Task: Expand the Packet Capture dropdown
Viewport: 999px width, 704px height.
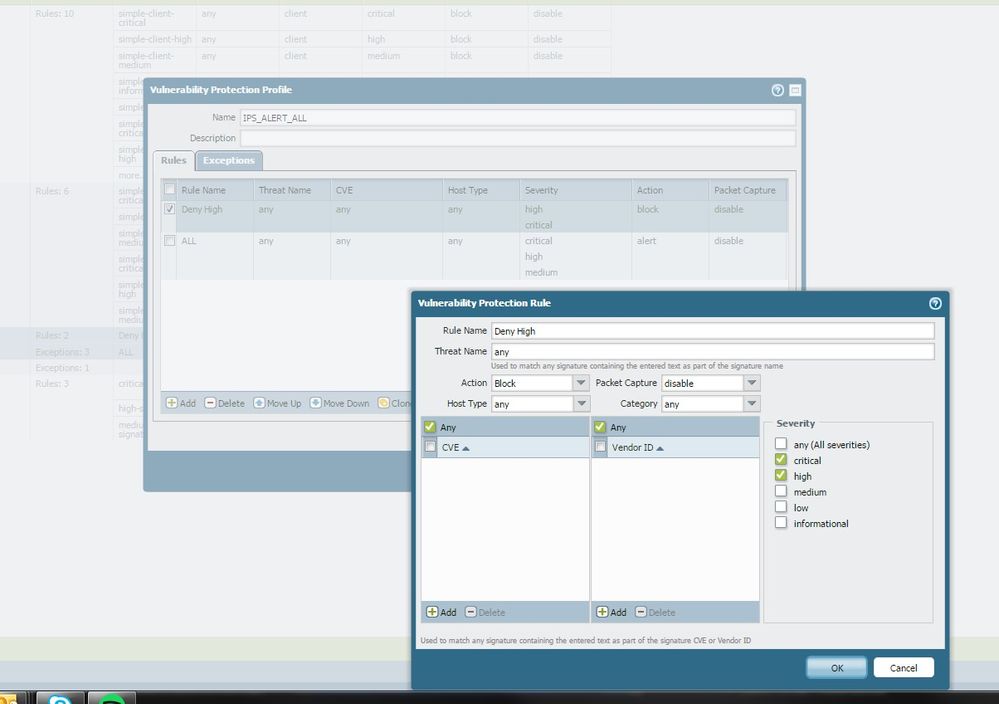Action: pos(751,383)
